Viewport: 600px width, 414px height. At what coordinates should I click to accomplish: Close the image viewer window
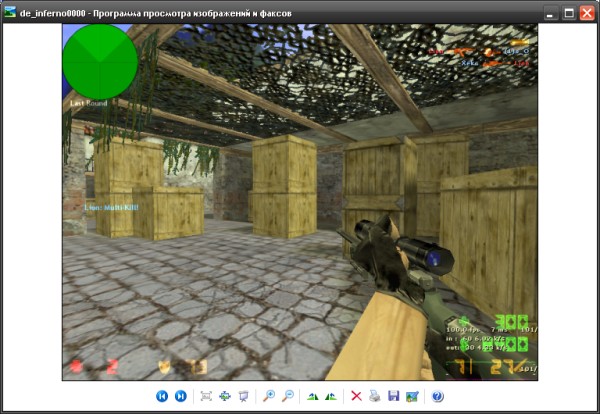click(x=587, y=13)
